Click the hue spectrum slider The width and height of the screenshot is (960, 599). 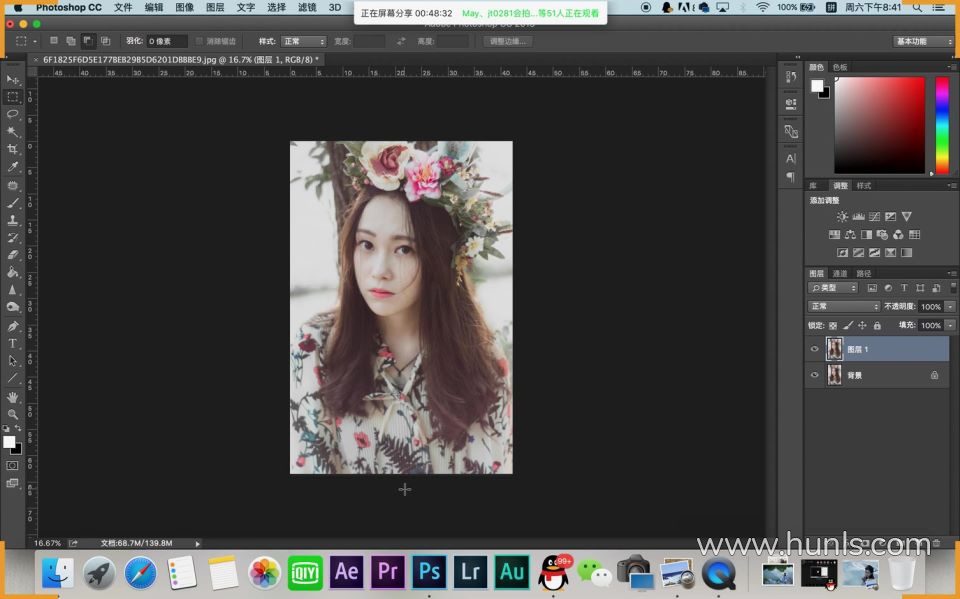(x=942, y=125)
